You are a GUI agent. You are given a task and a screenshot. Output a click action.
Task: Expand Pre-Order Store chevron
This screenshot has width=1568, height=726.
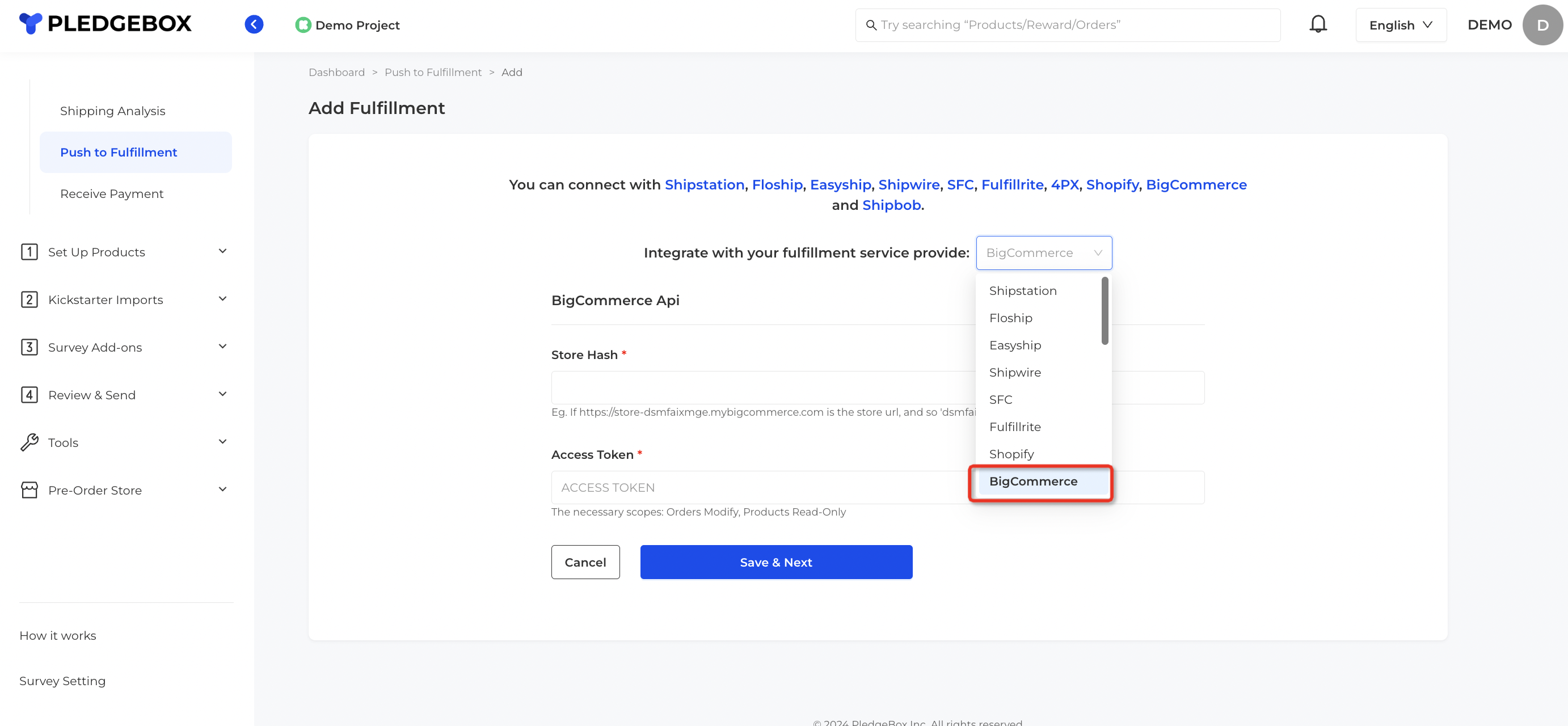[x=222, y=489]
